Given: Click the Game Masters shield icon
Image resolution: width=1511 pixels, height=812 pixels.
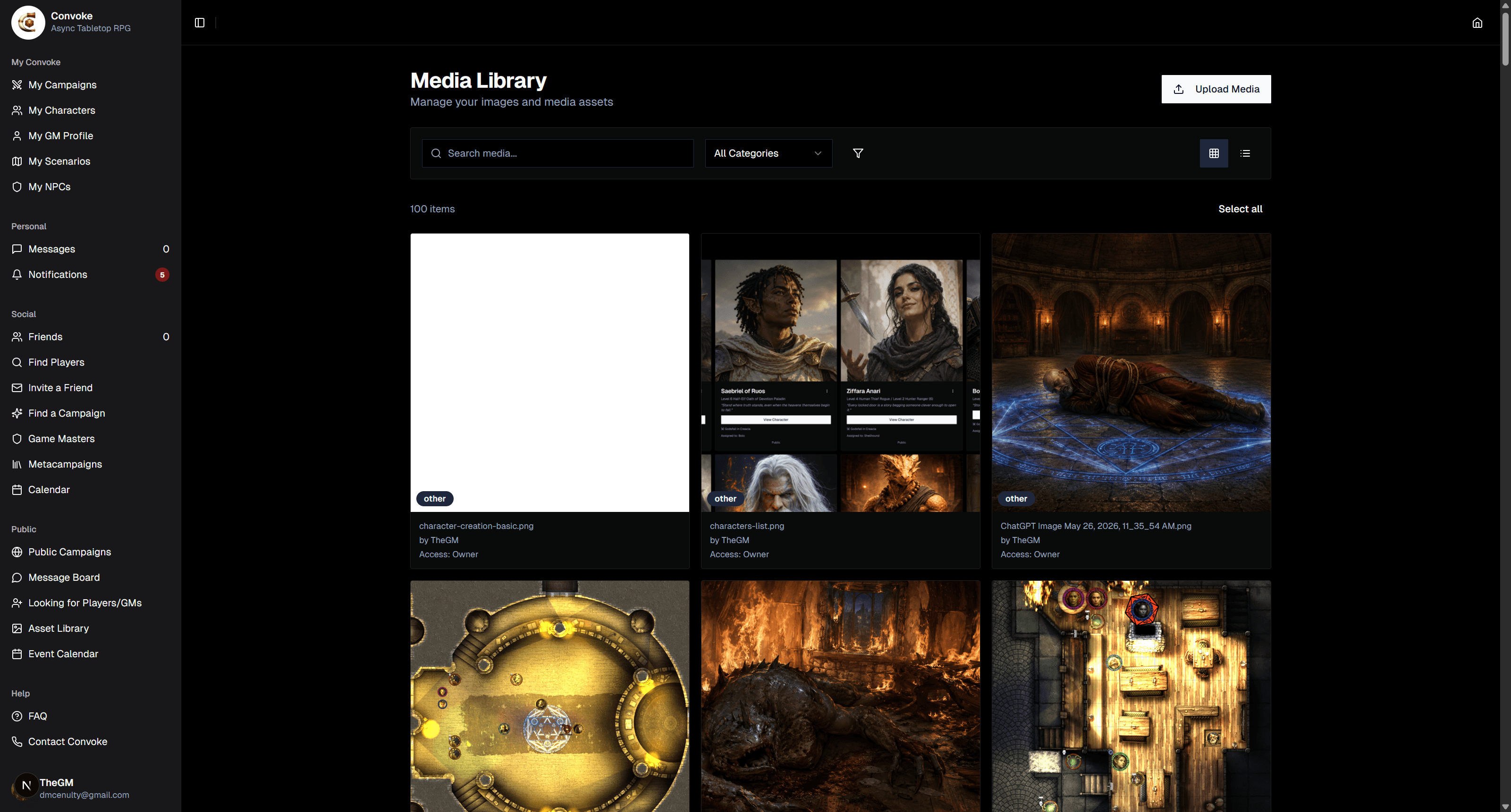Looking at the screenshot, I should [17, 438].
